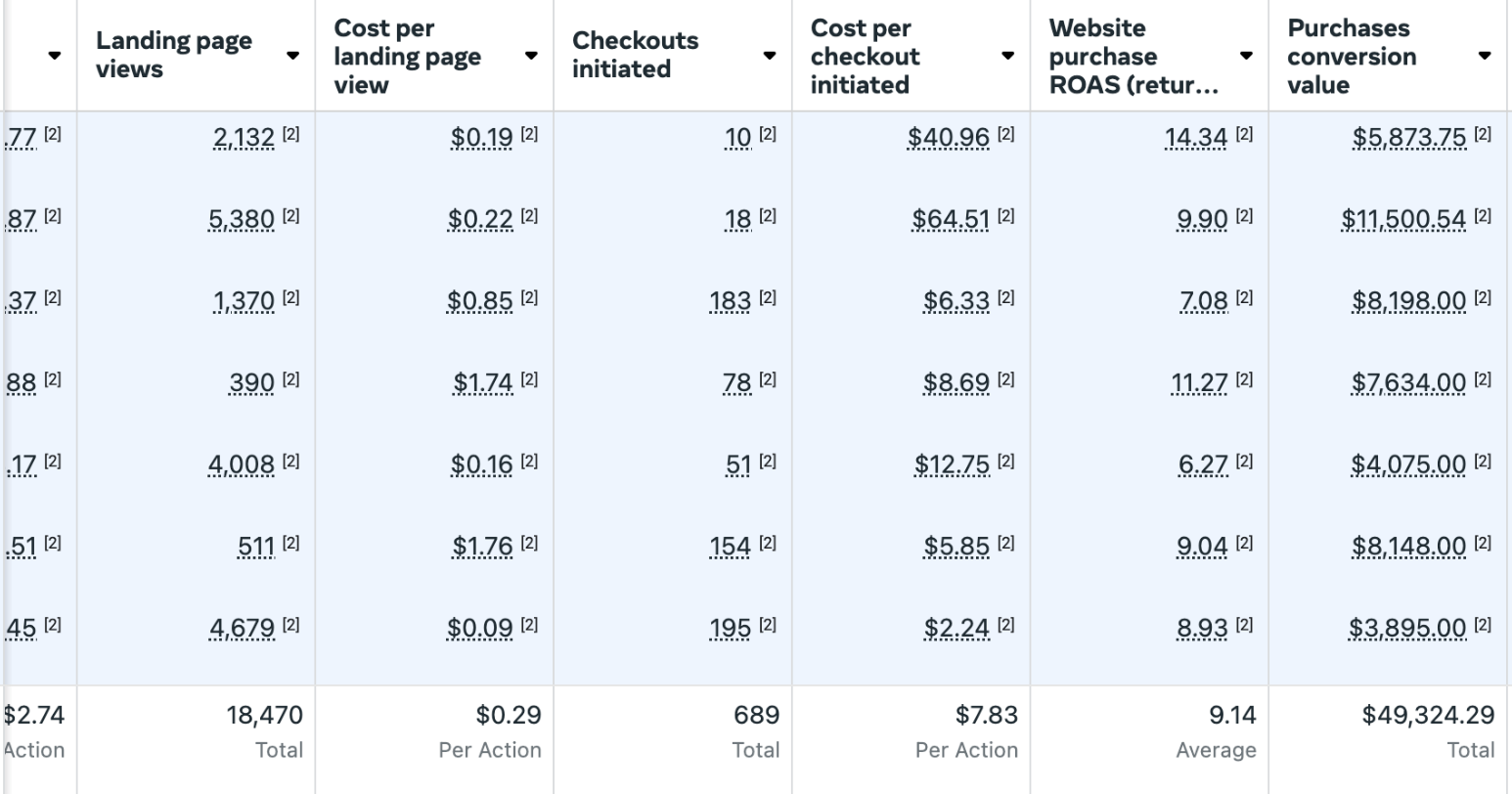Click the footnote marker next to 195
The image size is (1512, 794).
[768, 625]
